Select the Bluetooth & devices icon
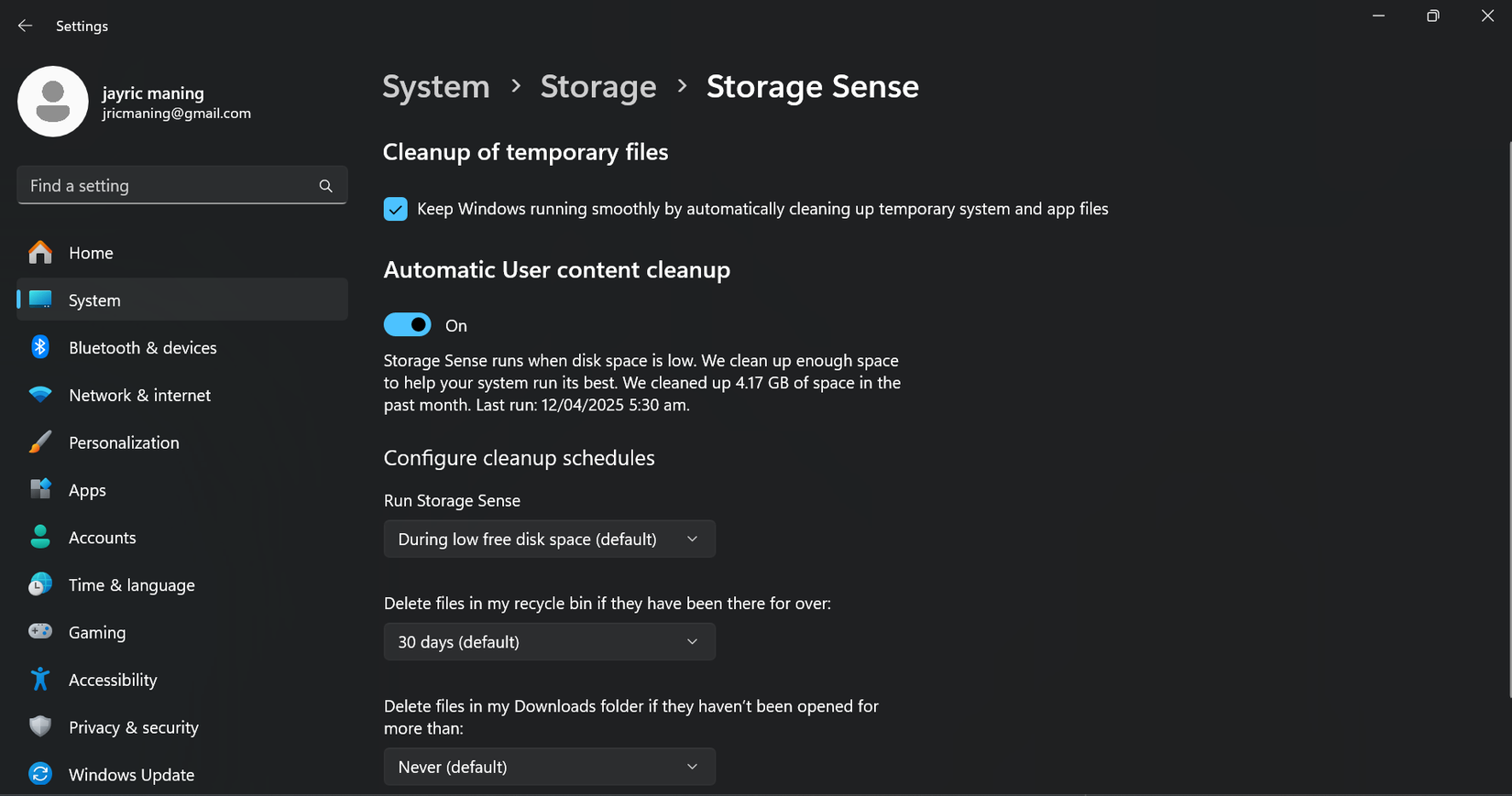This screenshot has height=796, width=1512. coord(40,347)
